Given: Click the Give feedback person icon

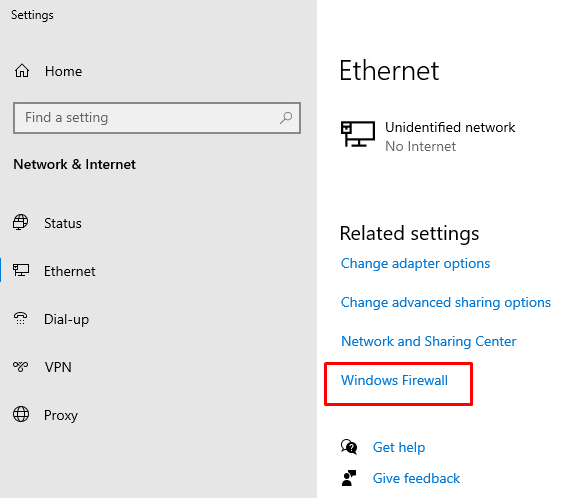Looking at the screenshot, I should tap(349, 478).
